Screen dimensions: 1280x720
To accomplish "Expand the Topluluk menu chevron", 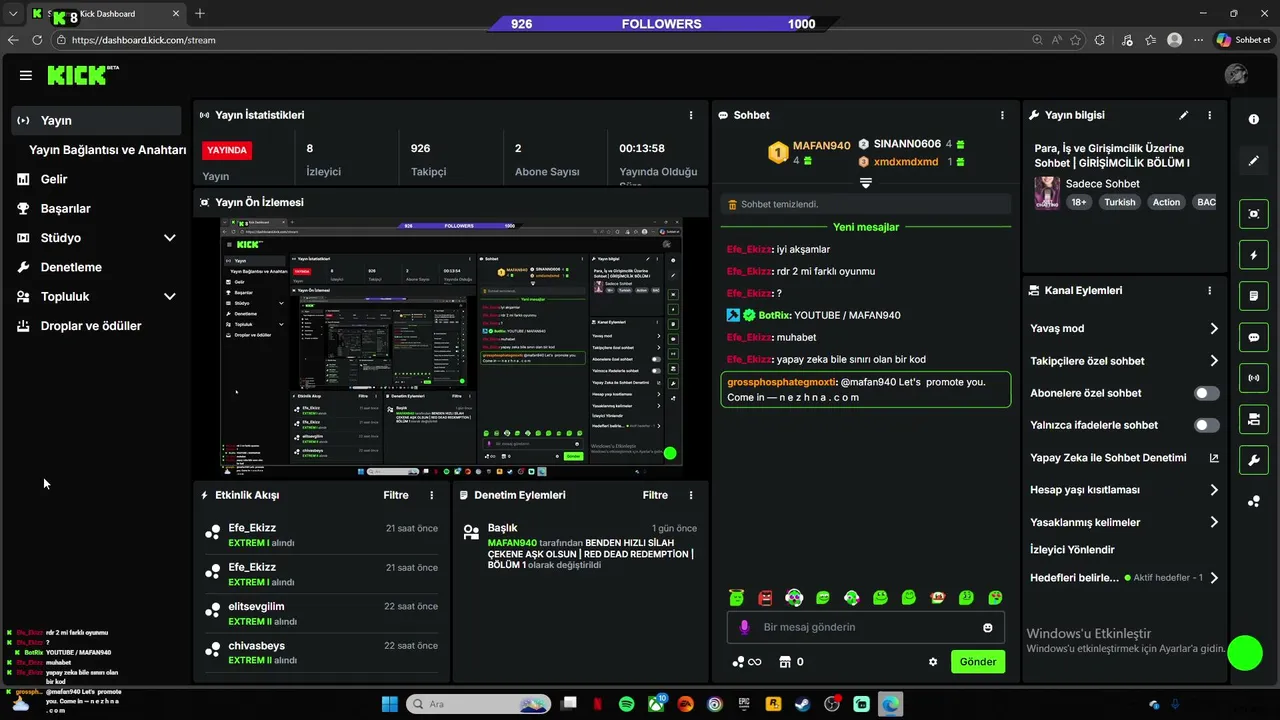I will click(169, 297).
